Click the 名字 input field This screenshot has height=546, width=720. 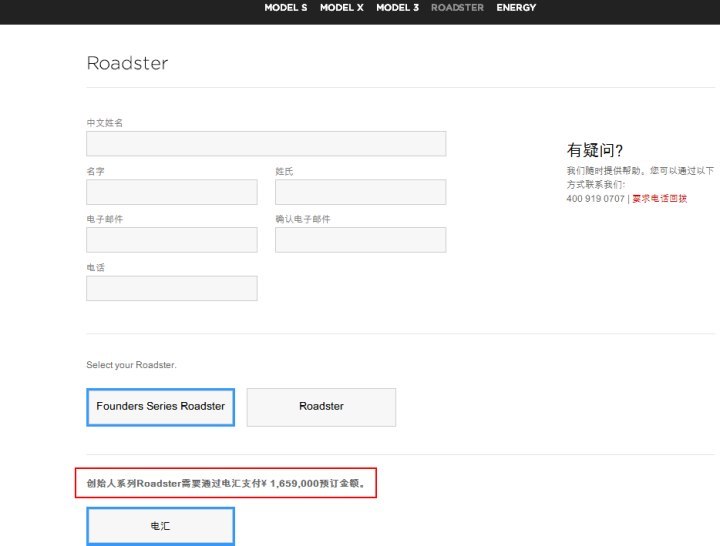click(x=172, y=192)
